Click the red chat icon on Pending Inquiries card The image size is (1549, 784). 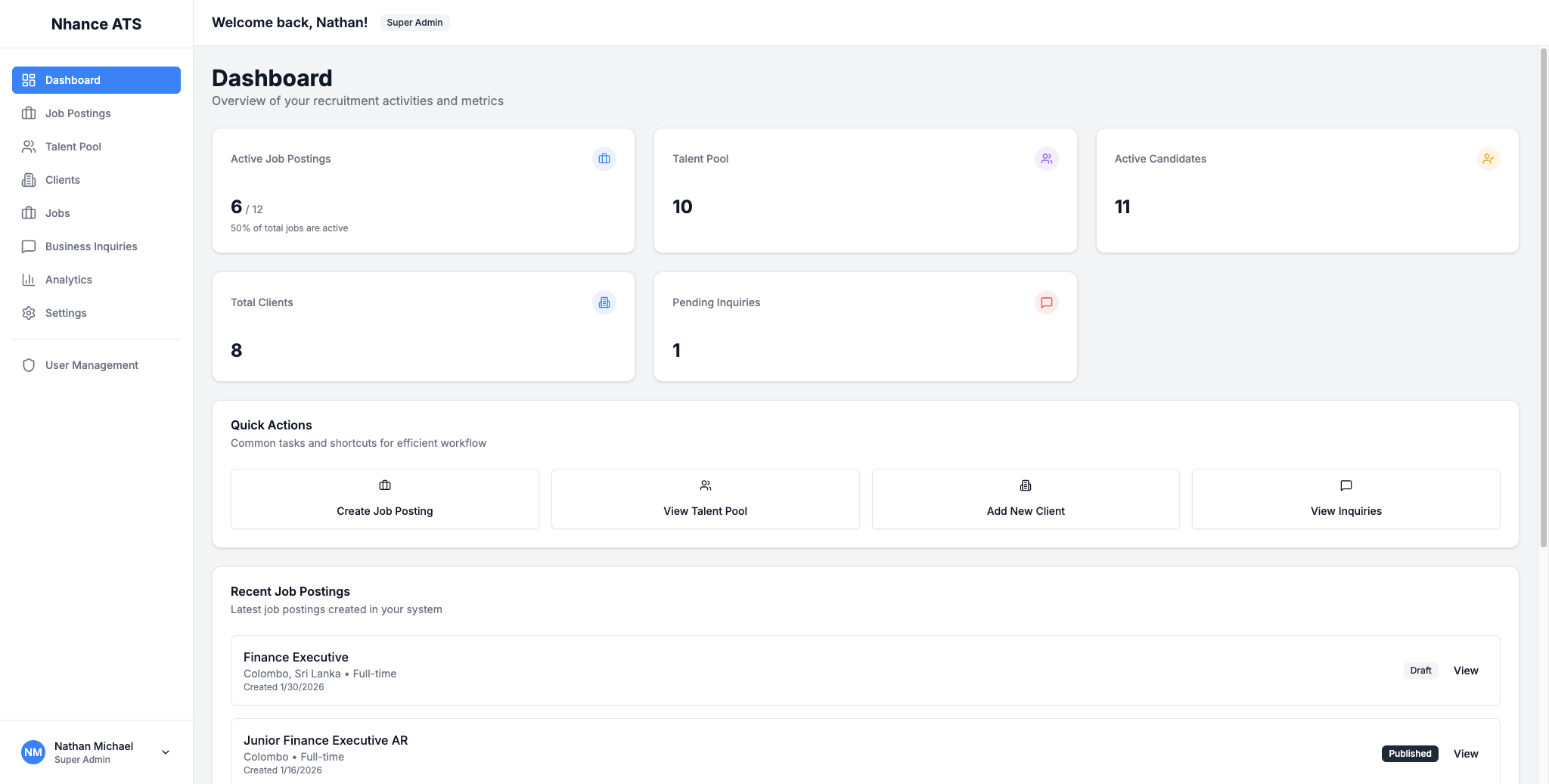point(1046,302)
